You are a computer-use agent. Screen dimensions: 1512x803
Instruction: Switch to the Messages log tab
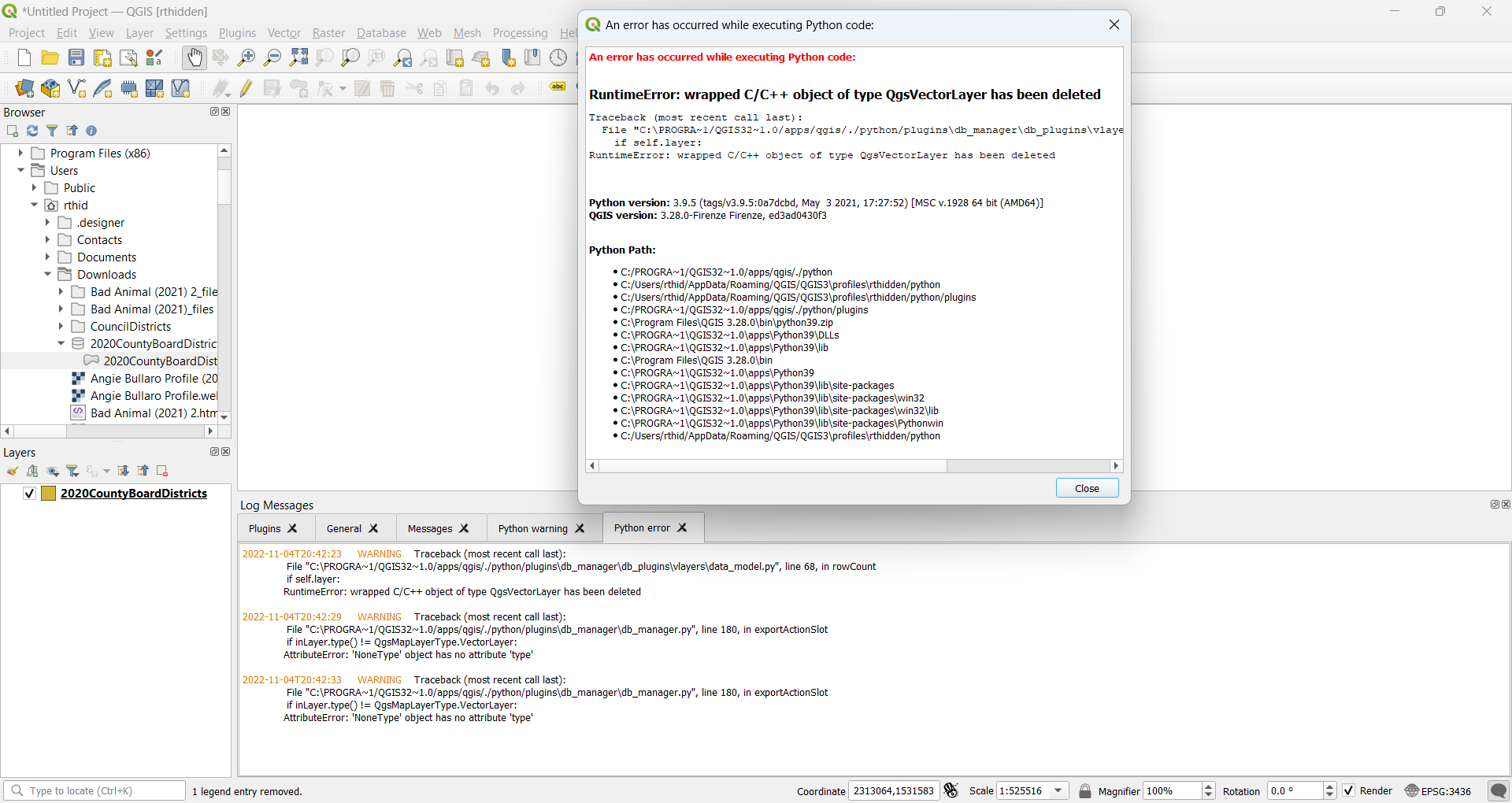tap(430, 528)
